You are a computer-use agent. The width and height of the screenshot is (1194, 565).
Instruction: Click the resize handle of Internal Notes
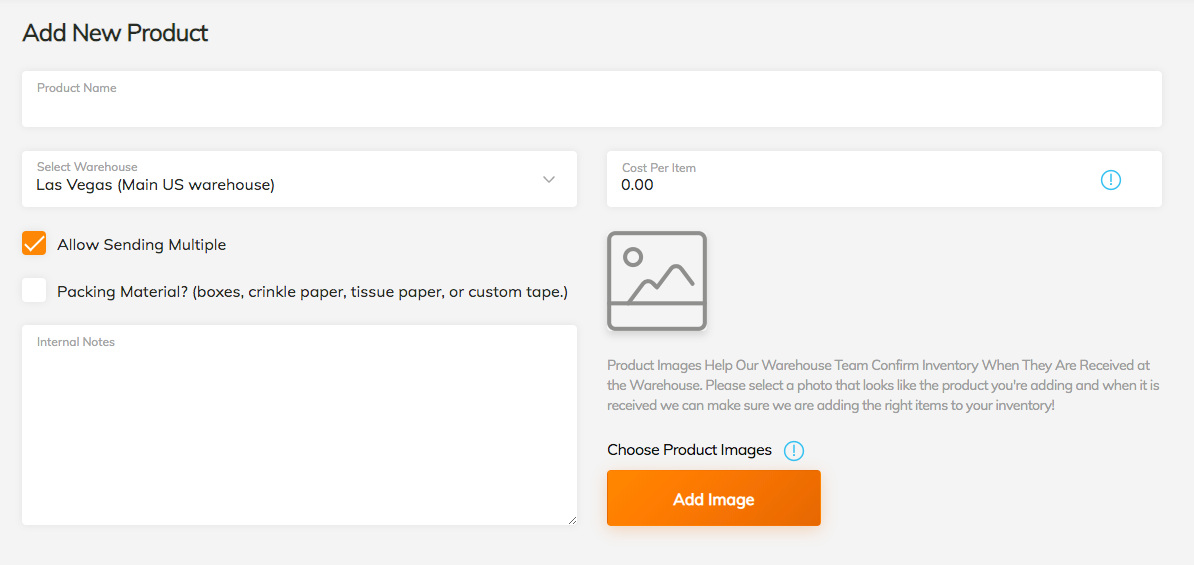[571, 519]
